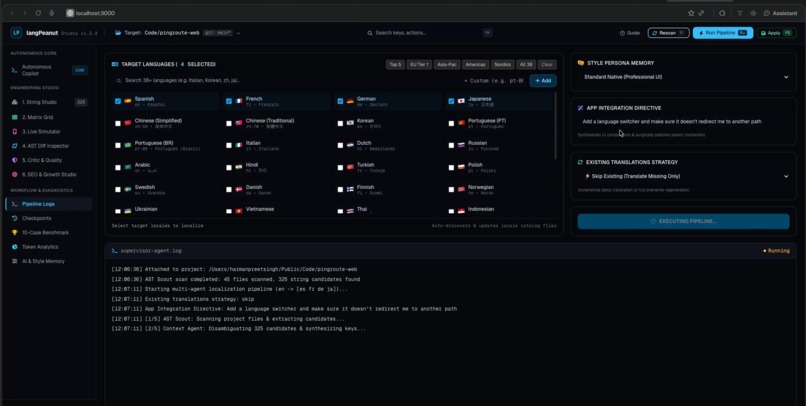This screenshot has width=806, height=406.
Task: Select the Nordics language preset
Action: (502, 65)
